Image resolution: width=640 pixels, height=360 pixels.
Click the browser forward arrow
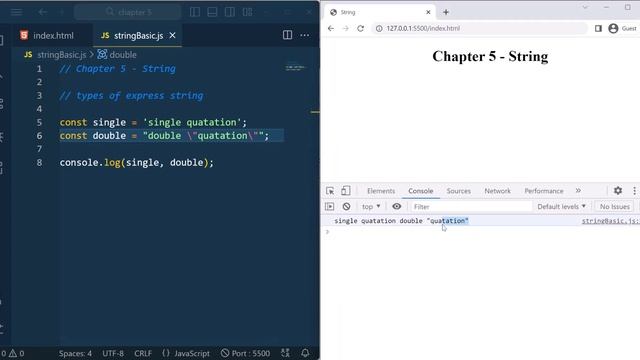[x=346, y=28]
